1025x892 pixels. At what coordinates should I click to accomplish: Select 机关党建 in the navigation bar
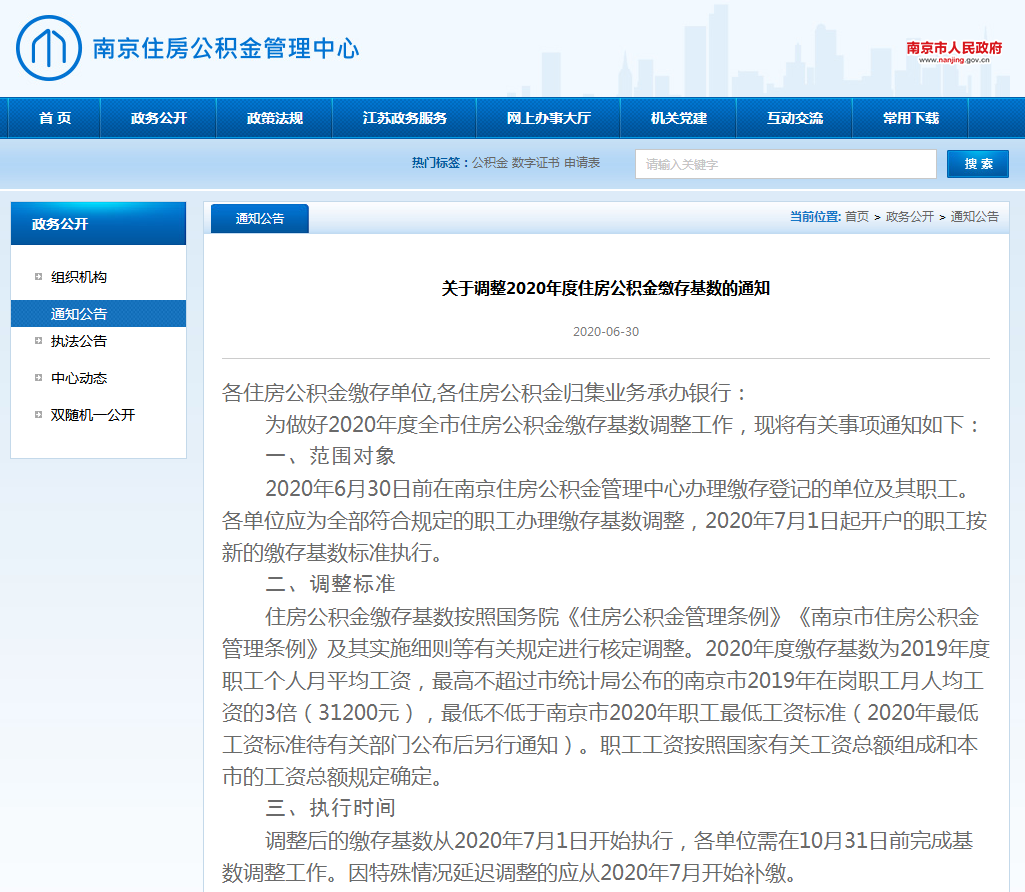679,118
